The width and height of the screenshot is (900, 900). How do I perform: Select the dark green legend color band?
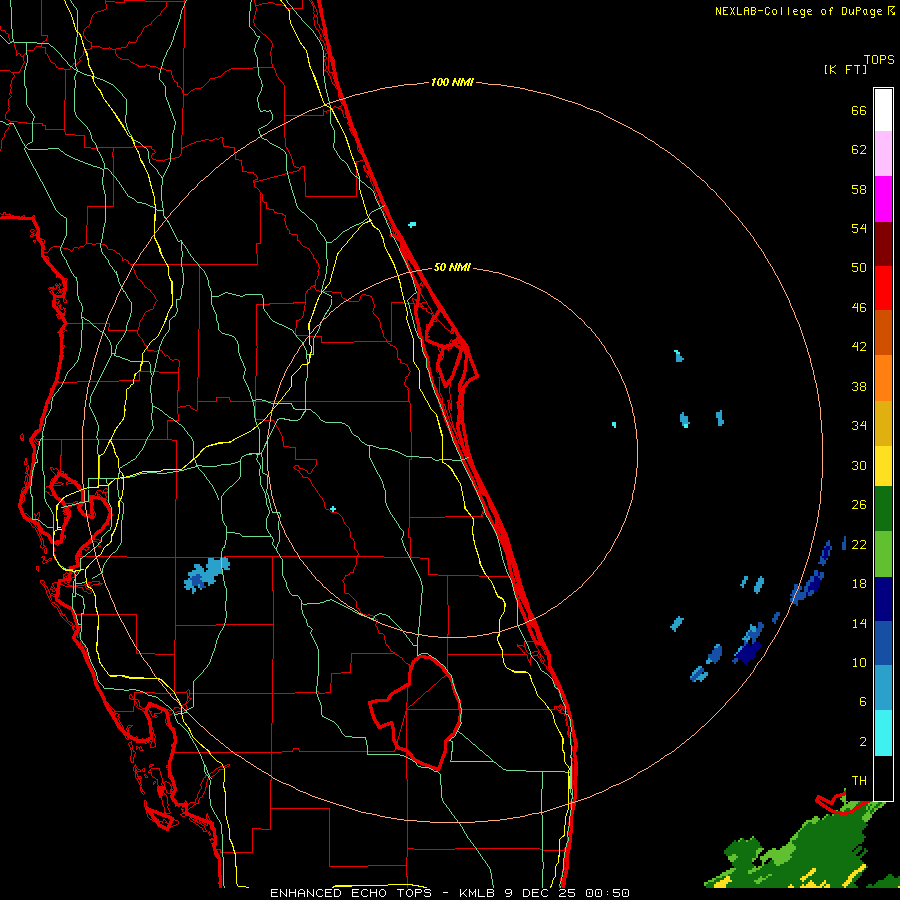tap(883, 509)
